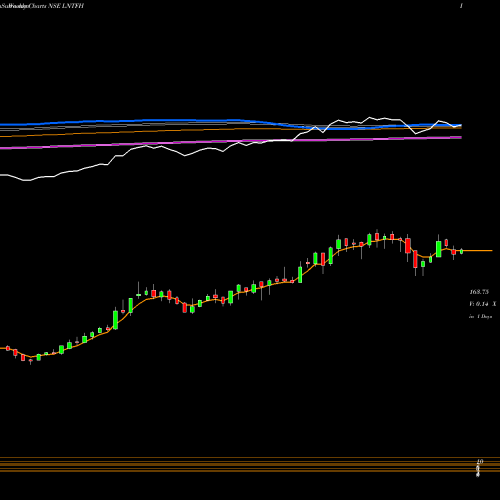500x500 pixels.
Task: Click the 'in 1 Days' timeframe label
Action: pyautogui.click(x=480, y=316)
